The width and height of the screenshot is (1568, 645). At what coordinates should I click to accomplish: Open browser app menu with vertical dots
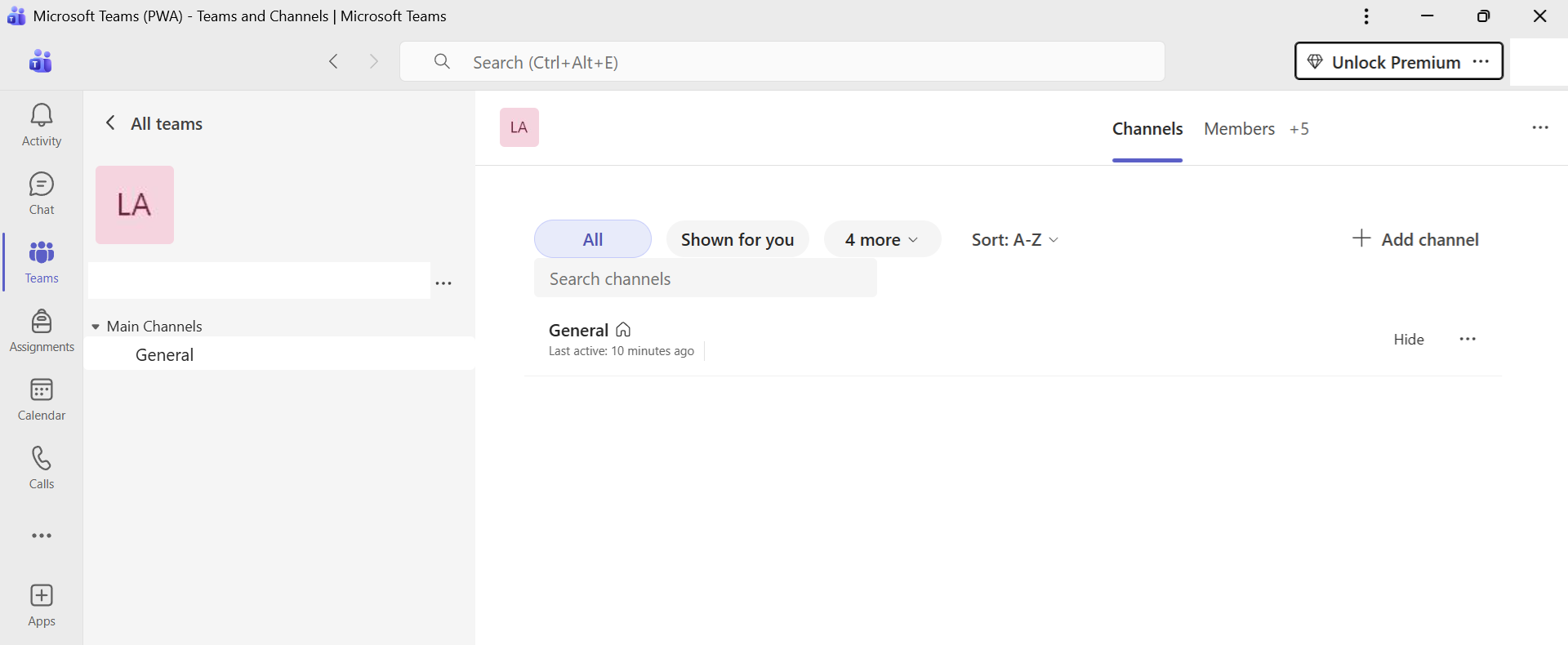click(1366, 16)
